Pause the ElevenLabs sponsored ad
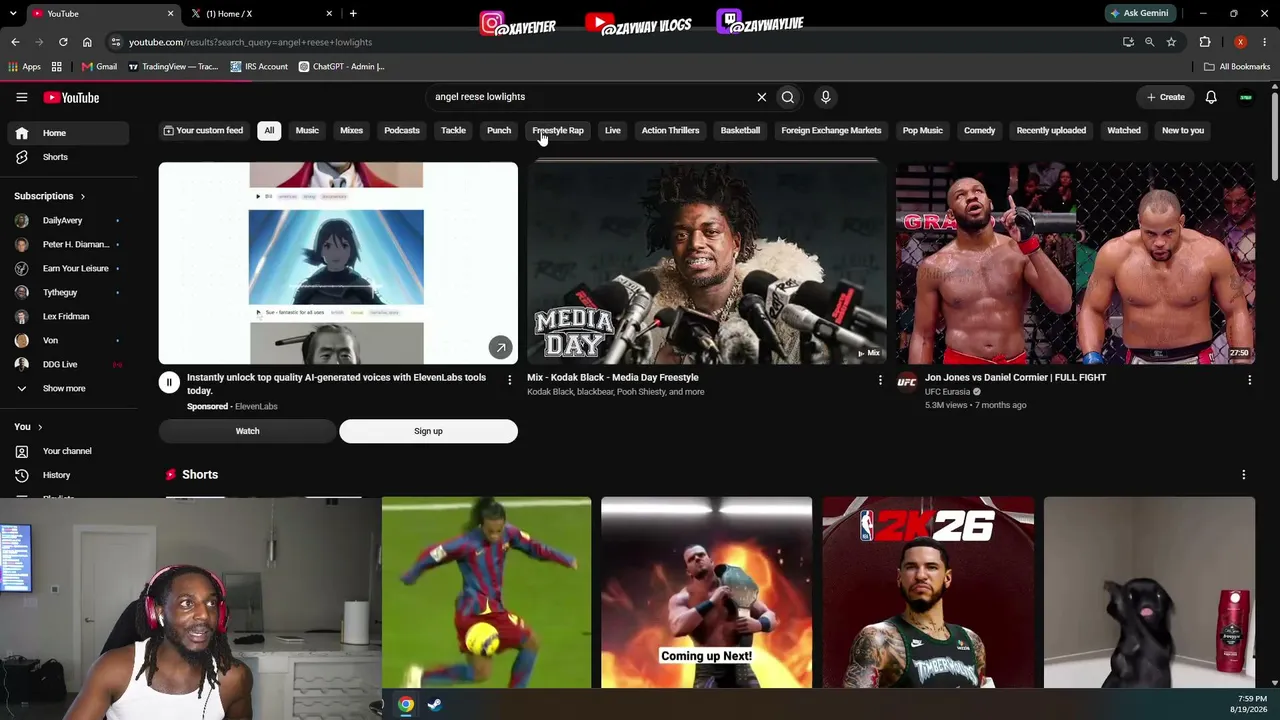The height and width of the screenshot is (720, 1280). coord(169,382)
